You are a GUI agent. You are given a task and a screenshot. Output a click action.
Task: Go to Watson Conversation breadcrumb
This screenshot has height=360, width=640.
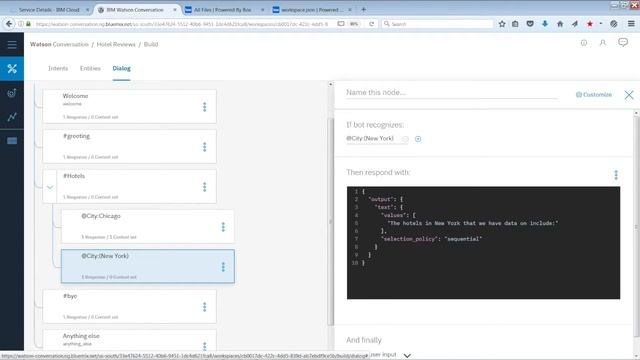(59, 44)
